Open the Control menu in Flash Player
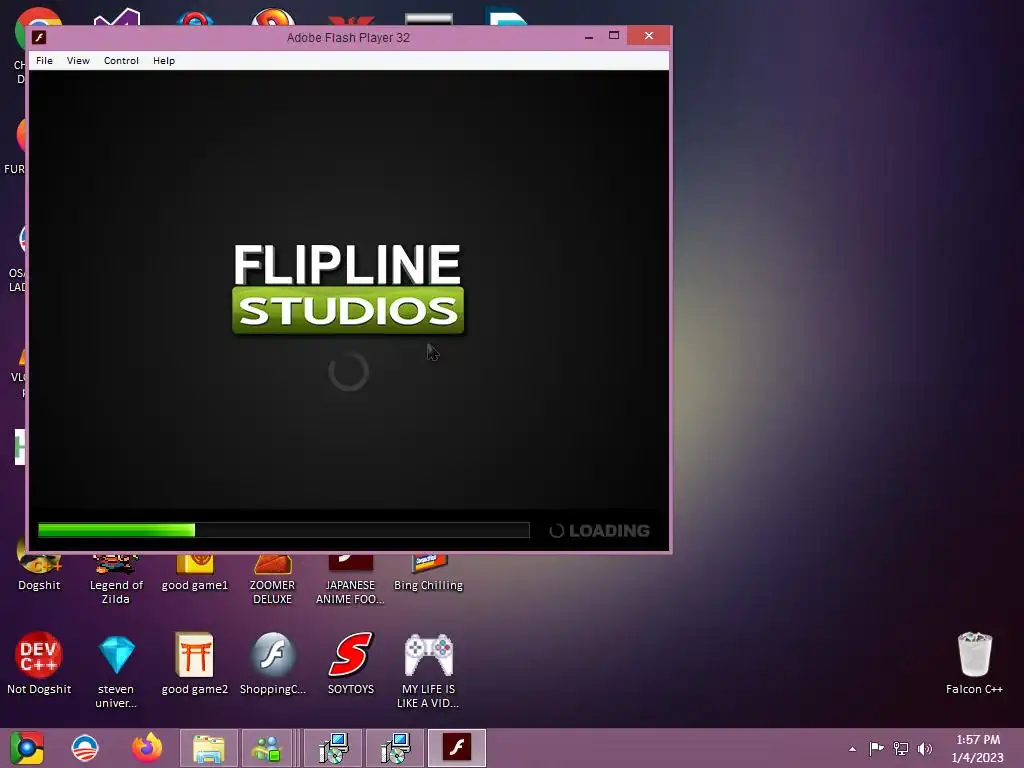Screen dimensions: 1024x768 coord(121,61)
